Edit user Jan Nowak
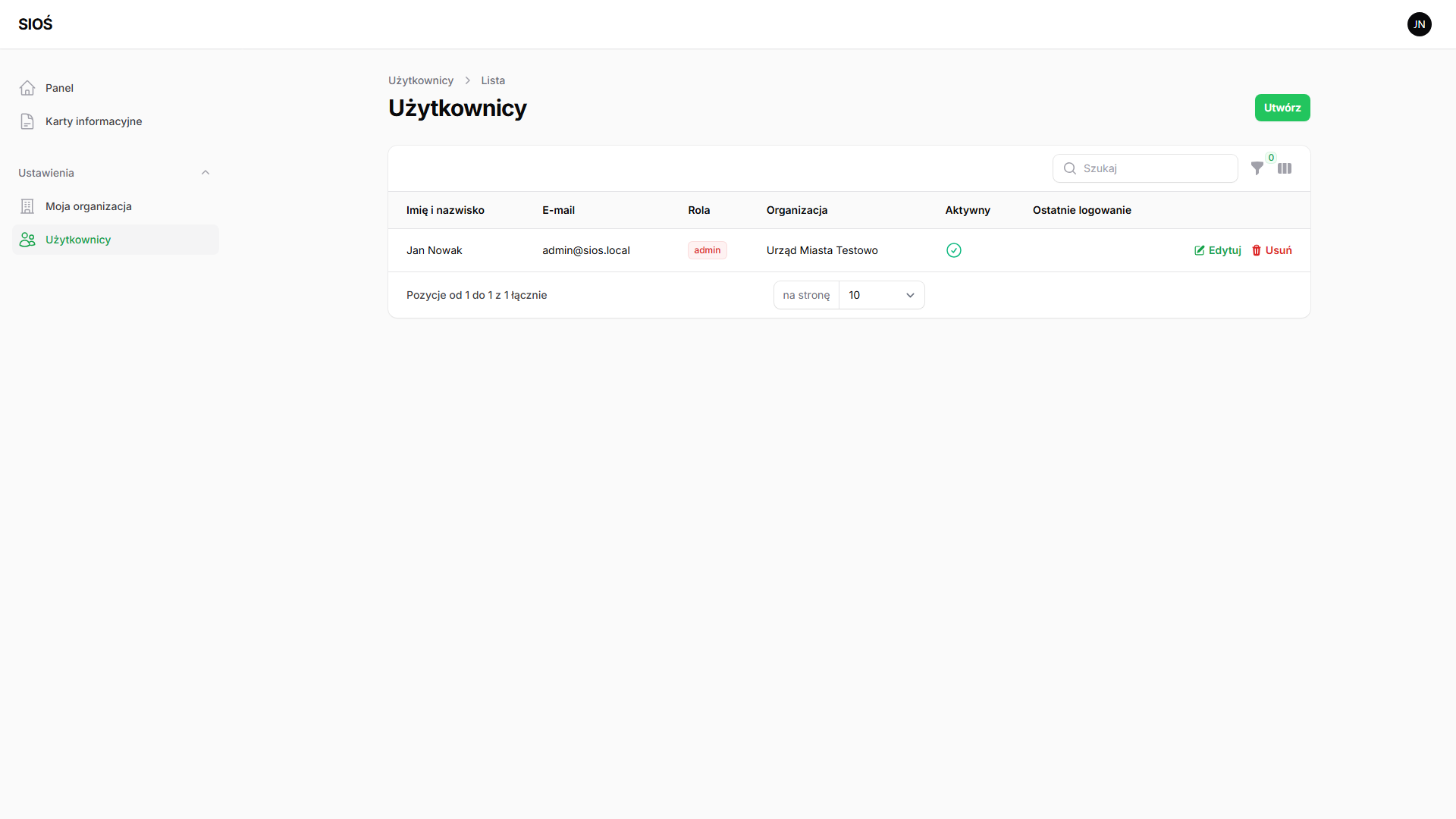This screenshot has width=1456, height=819. click(1218, 250)
